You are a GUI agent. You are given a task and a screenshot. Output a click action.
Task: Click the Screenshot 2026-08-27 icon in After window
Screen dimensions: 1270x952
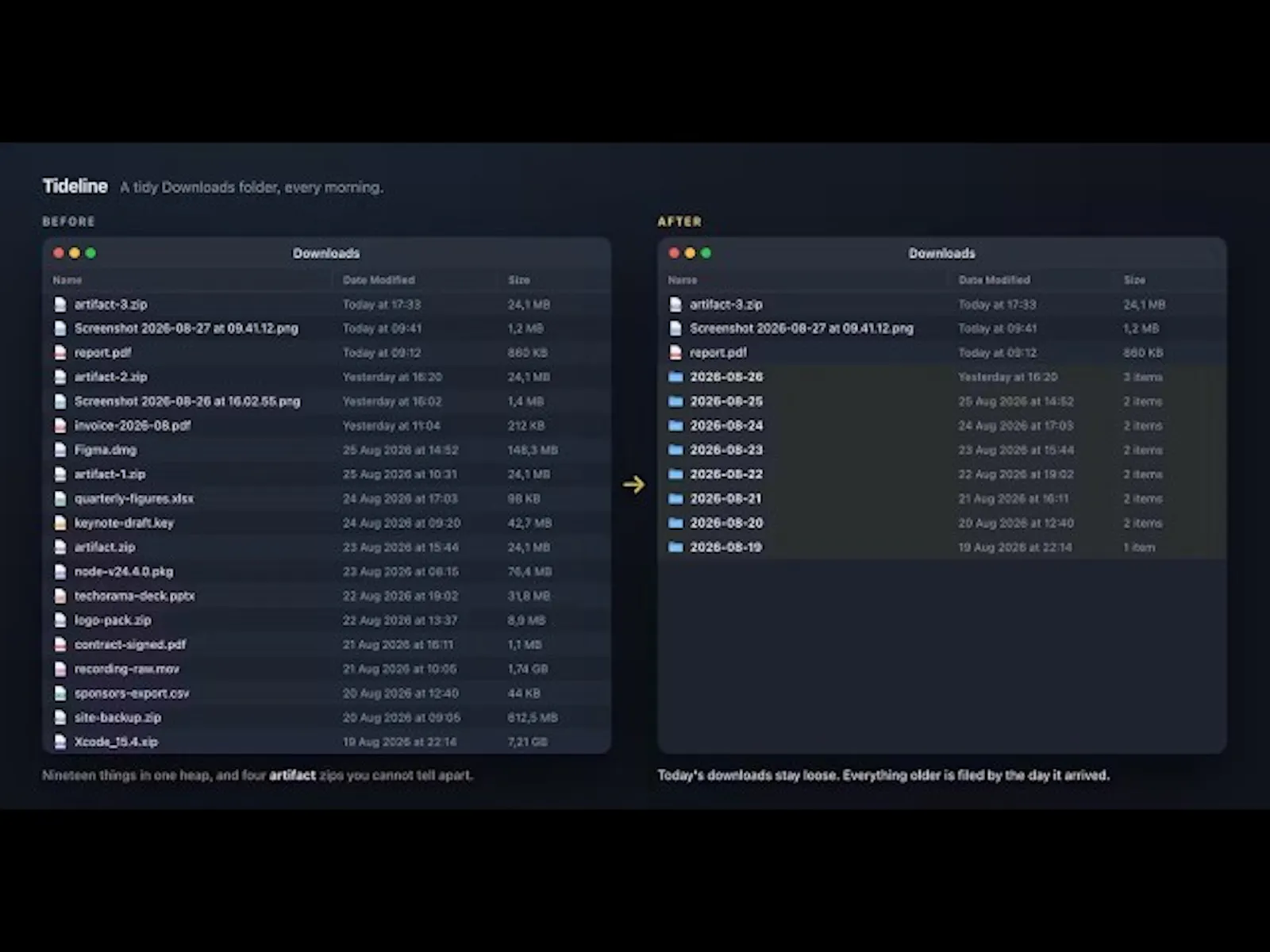coord(675,328)
